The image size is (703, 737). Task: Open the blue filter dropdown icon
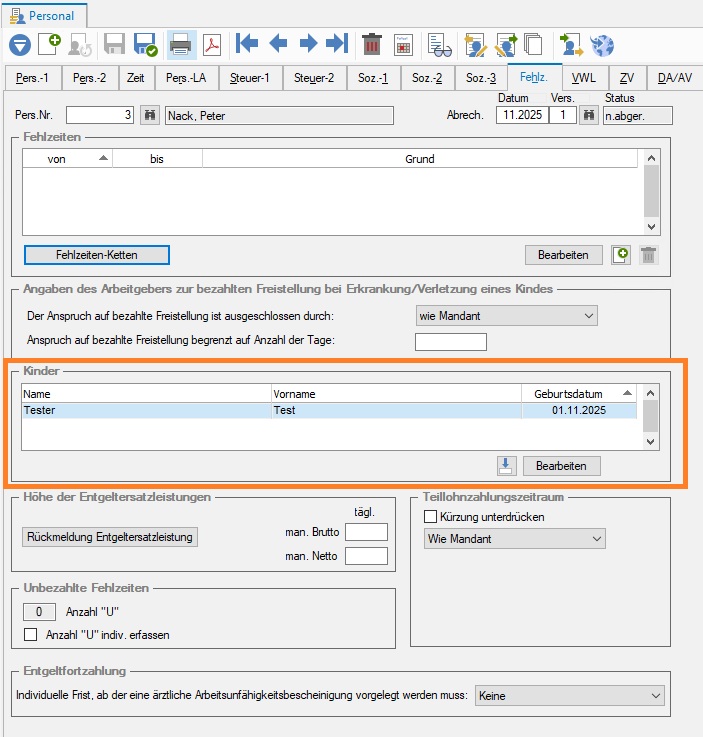[x=20, y=46]
